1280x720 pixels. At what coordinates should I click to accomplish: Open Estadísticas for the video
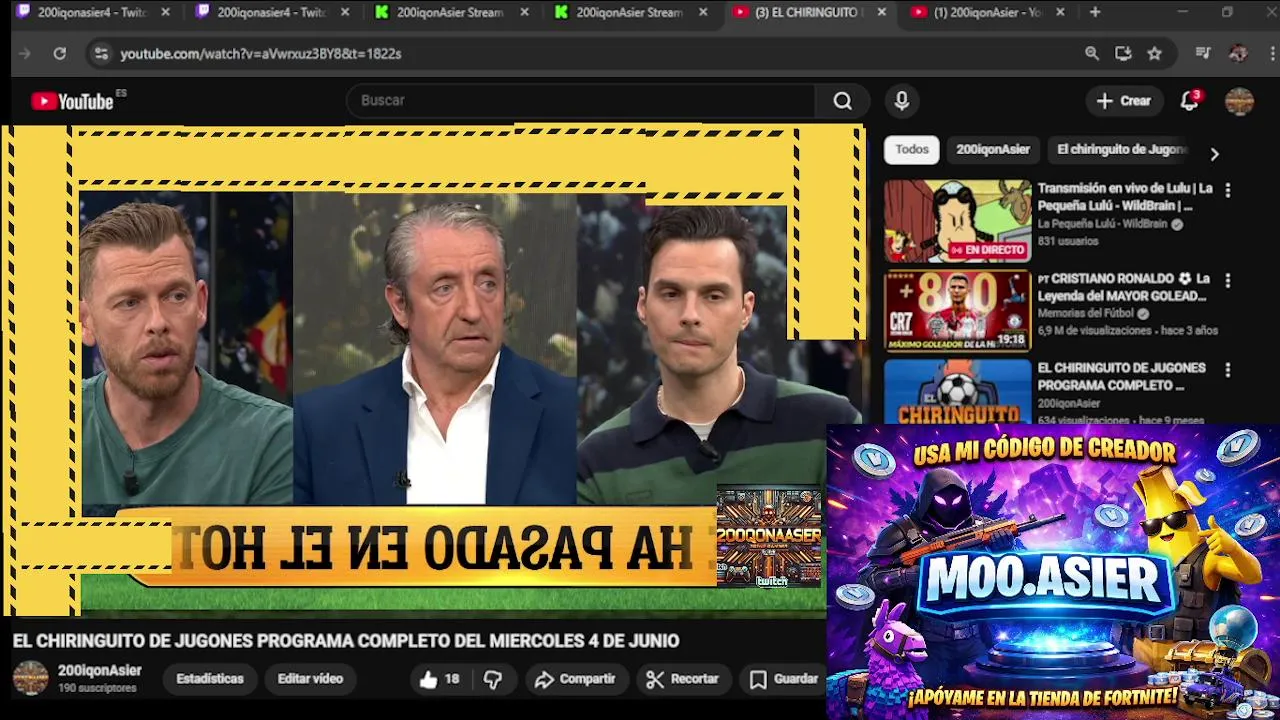click(210, 679)
